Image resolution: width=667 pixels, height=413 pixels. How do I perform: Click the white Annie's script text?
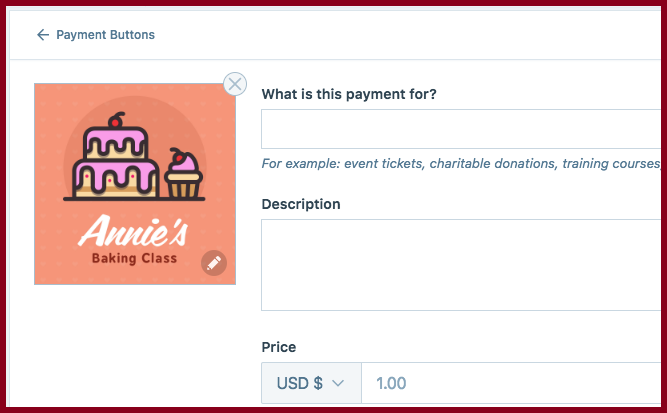point(133,231)
